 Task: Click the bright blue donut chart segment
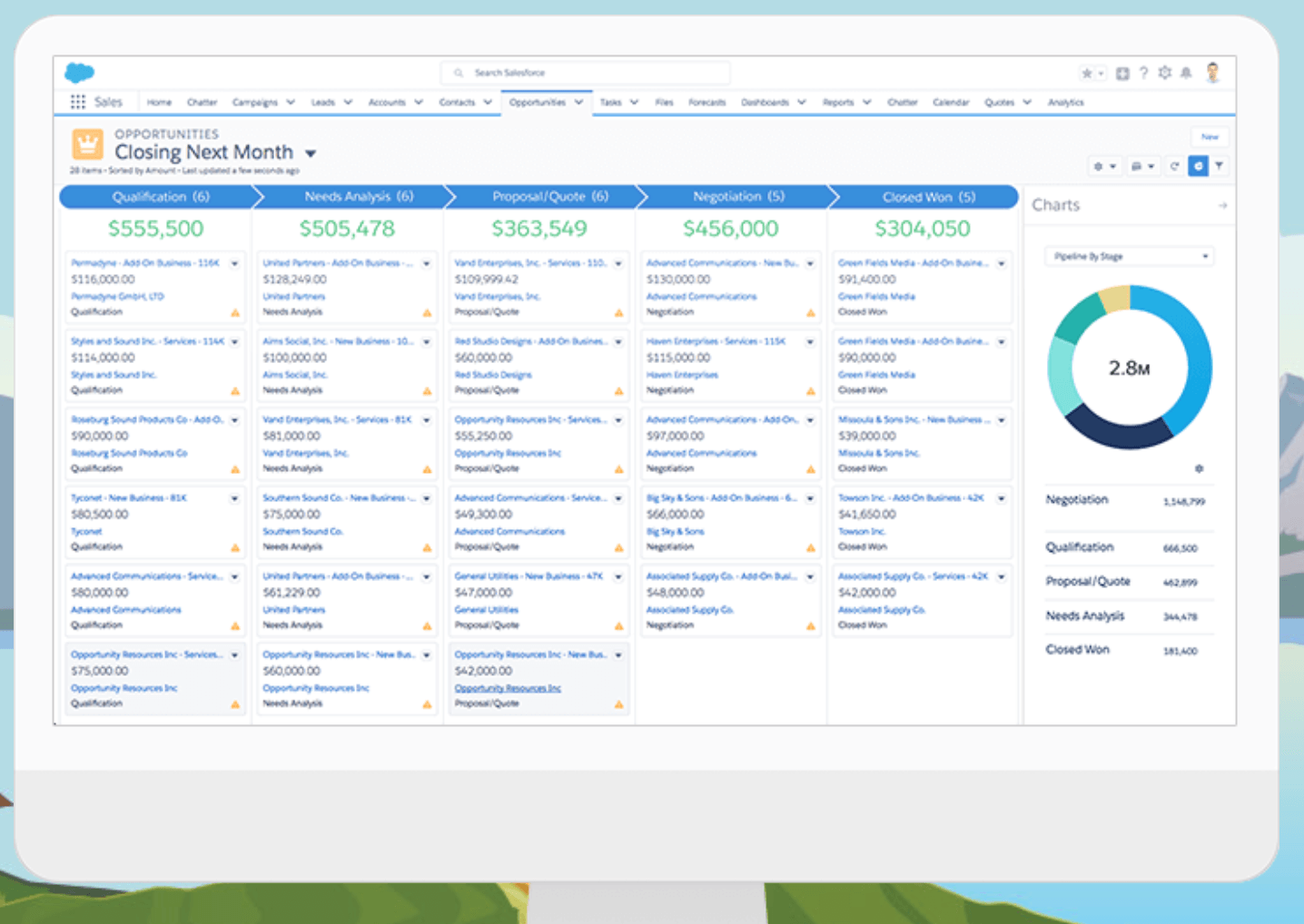1192,363
